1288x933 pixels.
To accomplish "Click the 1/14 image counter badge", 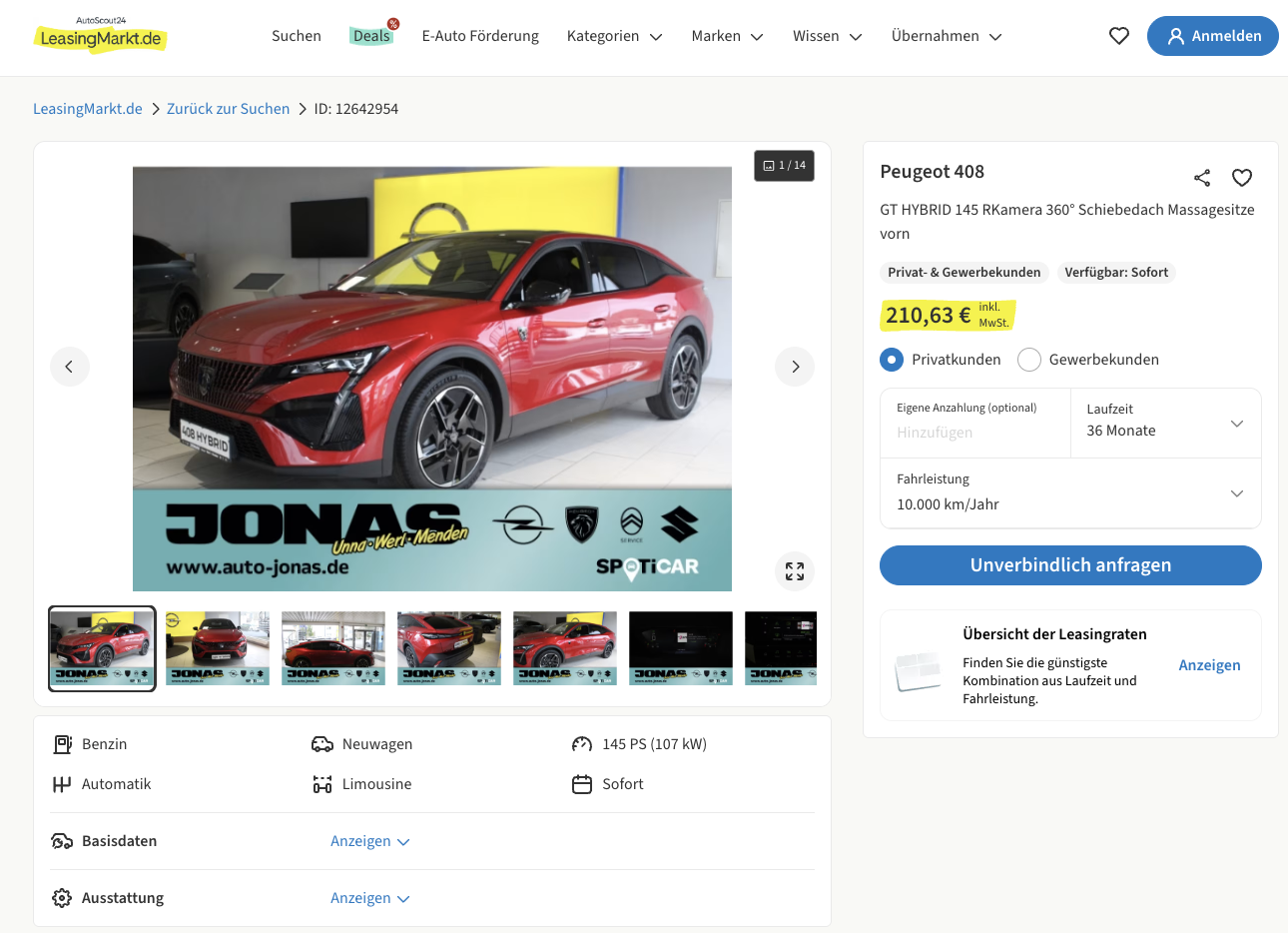I will click(784, 166).
